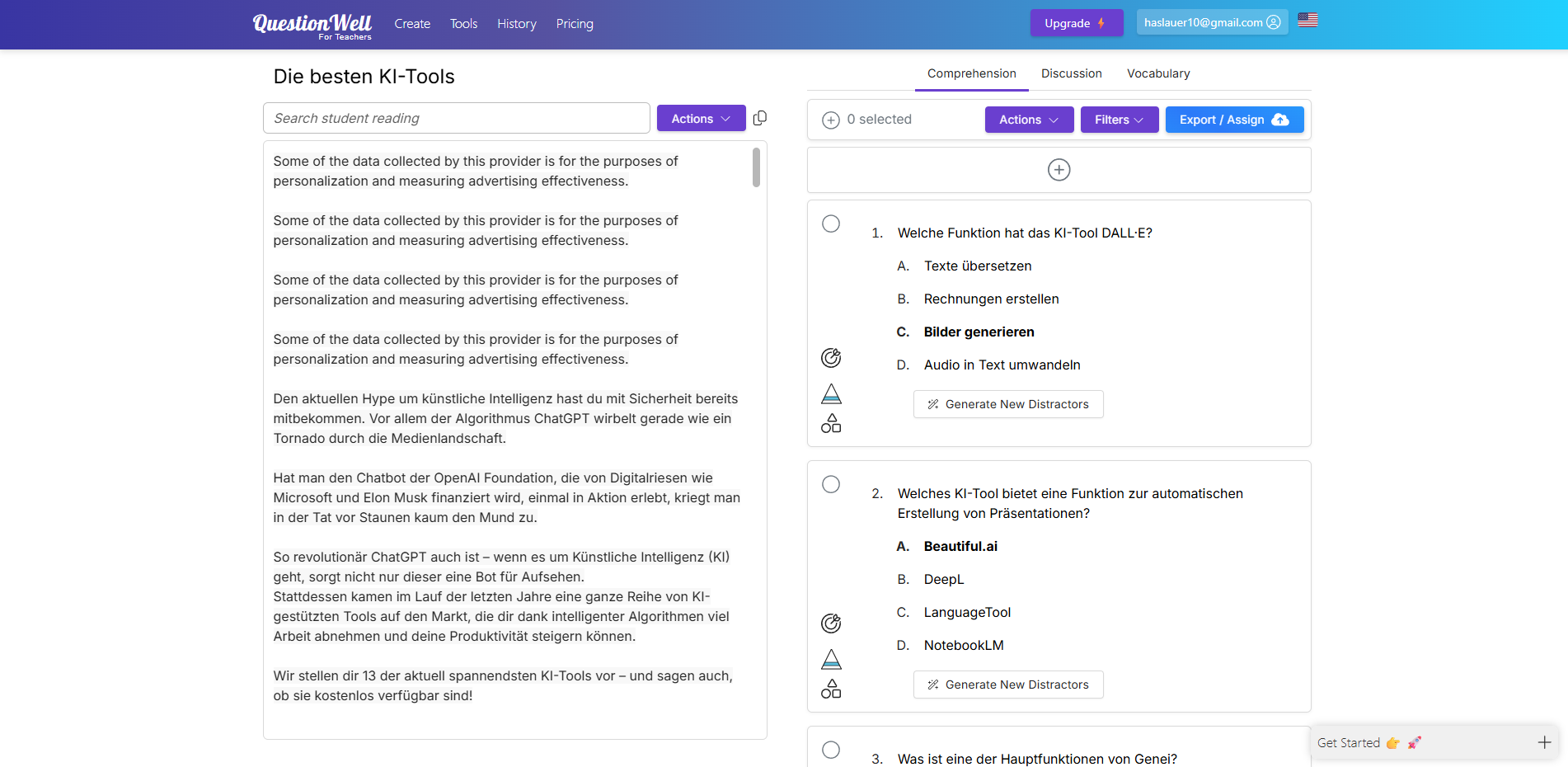This screenshot has height=767, width=1568.
Task: Click Generate New Distractors for question 1
Action: point(1007,404)
